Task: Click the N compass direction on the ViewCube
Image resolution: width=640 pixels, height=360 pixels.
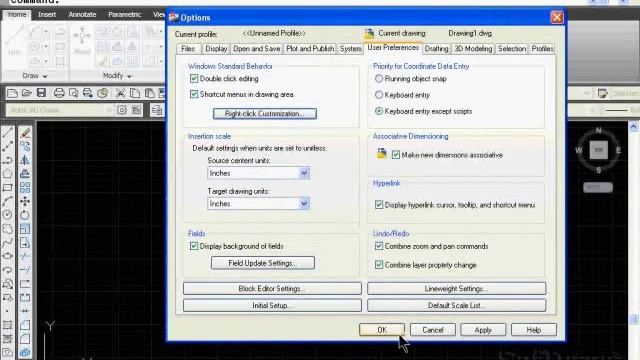Action: pyautogui.click(x=598, y=130)
